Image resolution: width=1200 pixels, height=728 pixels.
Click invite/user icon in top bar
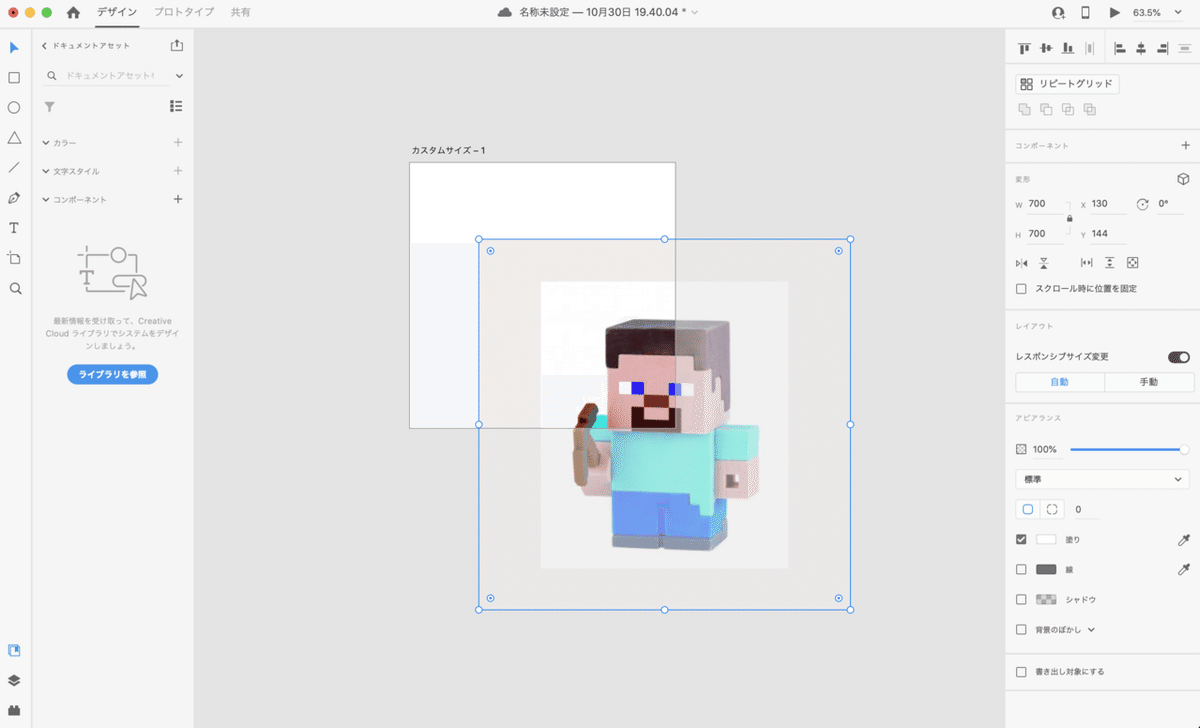click(1058, 13)
